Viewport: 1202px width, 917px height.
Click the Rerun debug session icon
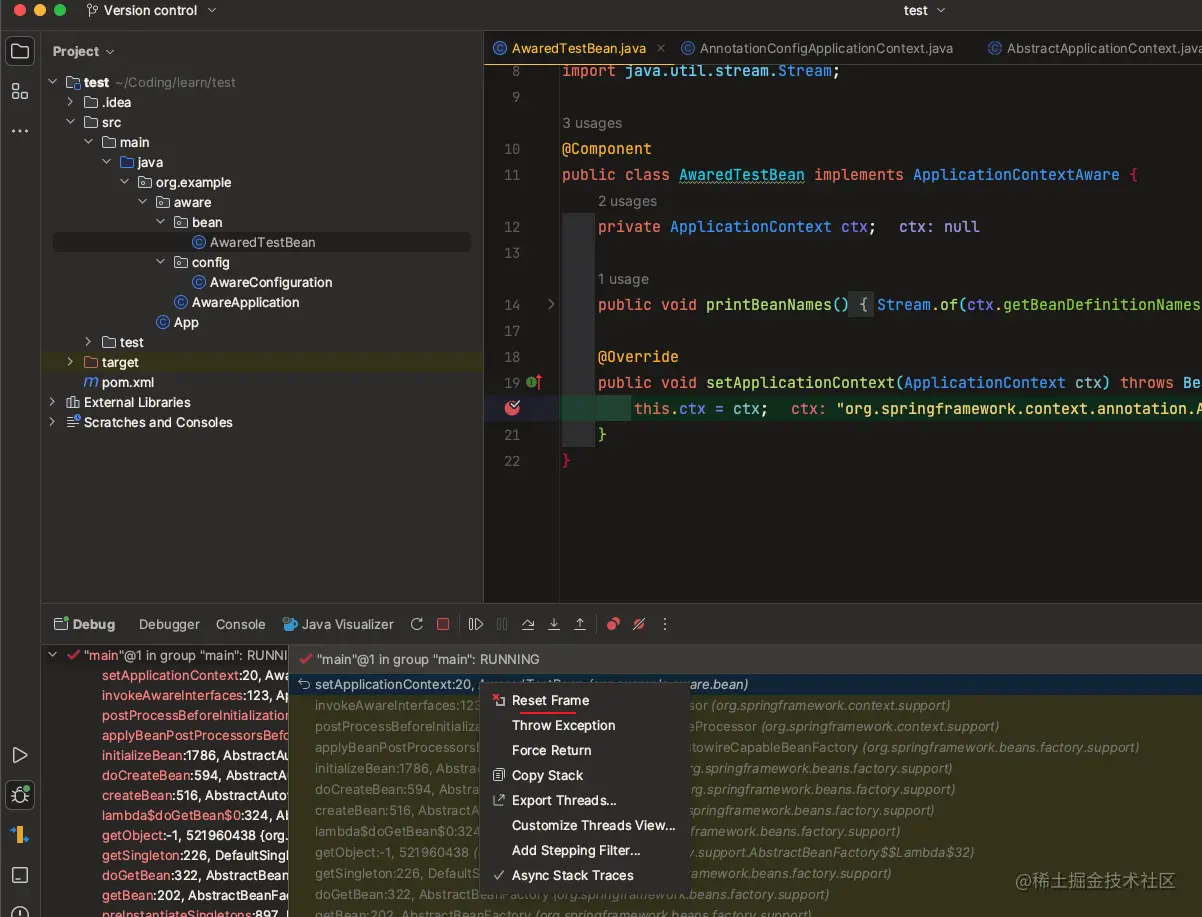point(417,624)
